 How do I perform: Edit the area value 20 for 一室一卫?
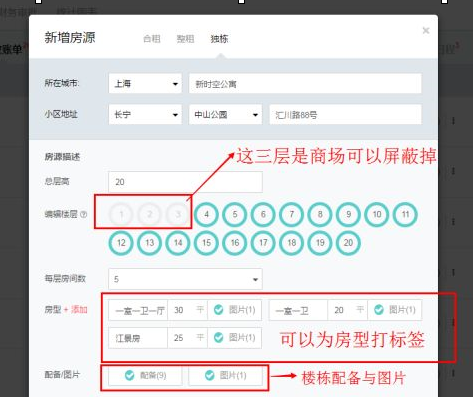click(348, 310)
